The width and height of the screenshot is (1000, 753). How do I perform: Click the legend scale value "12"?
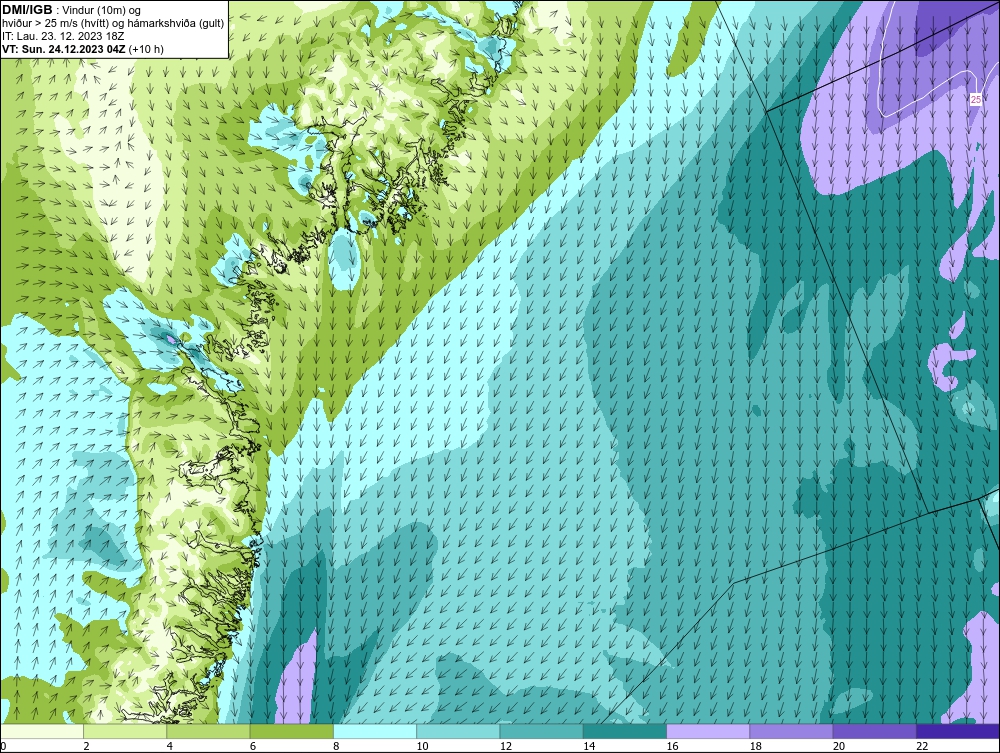(506, 747)
